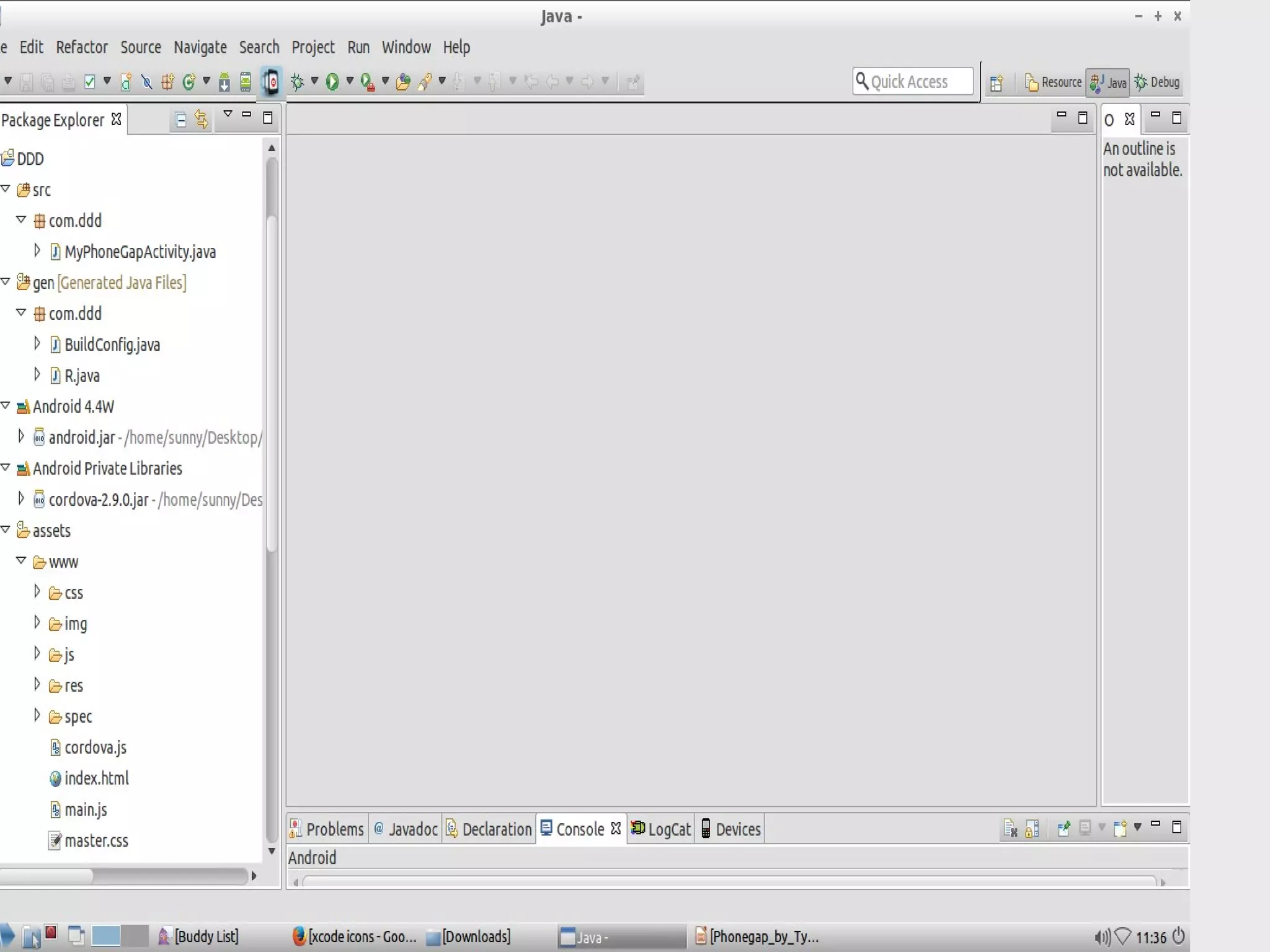Click the Clear Console icon
The height and width of the screenshot is (952, 1270).
pos(1010,829)
